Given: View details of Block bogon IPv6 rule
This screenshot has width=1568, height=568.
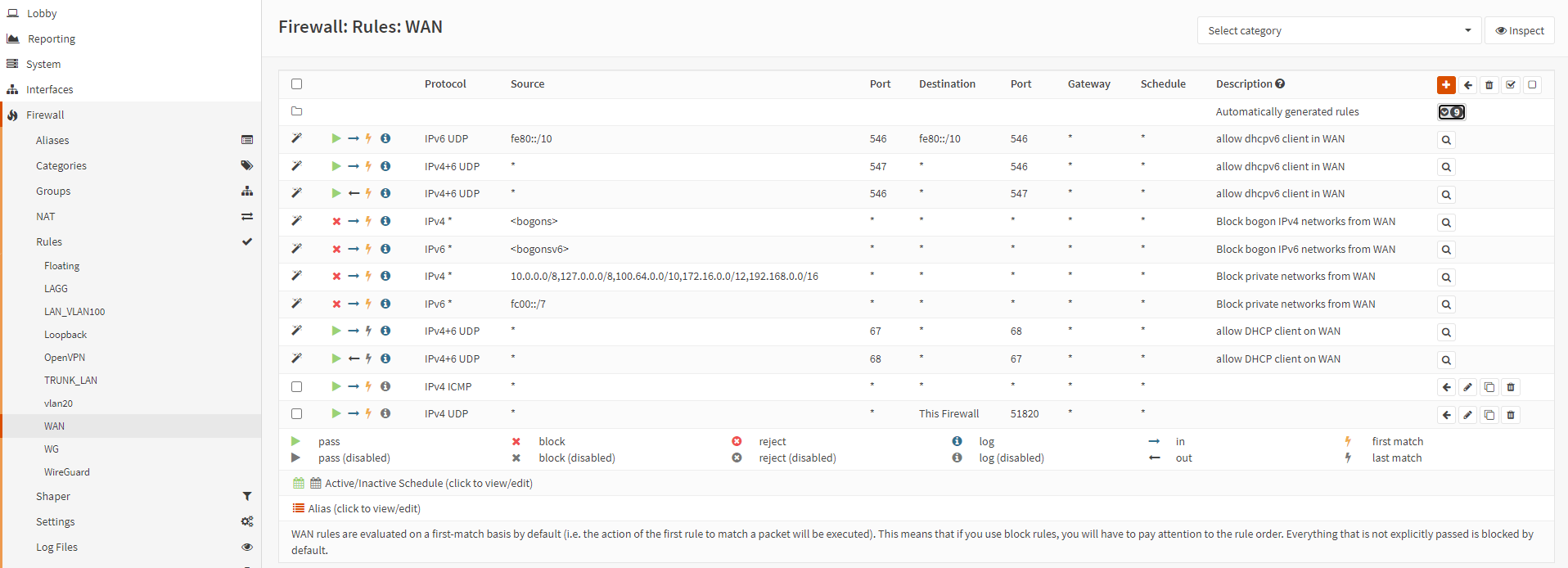Looking at the screenshot, I should (1446, 250).
